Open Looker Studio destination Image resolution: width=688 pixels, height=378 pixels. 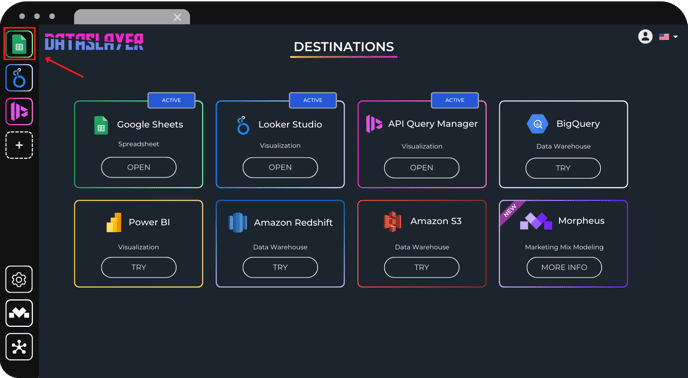[x=280, y=168]
